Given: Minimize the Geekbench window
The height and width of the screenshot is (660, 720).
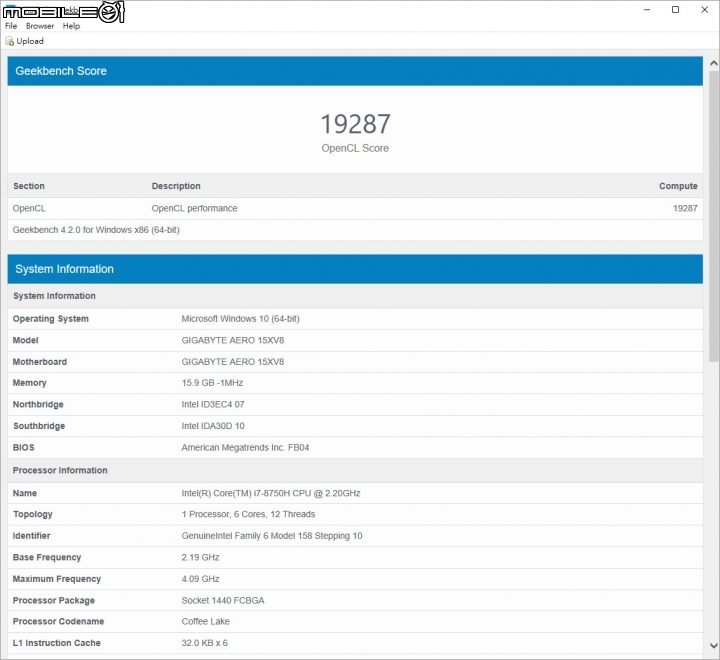Looking at the screenshot, I should pyautogui.click(x=647, y=10).
